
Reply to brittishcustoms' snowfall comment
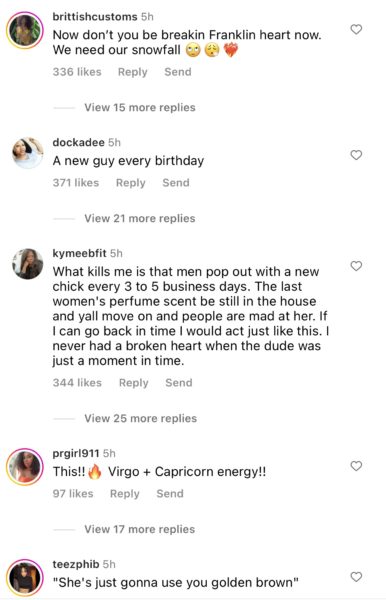[133, 72]
